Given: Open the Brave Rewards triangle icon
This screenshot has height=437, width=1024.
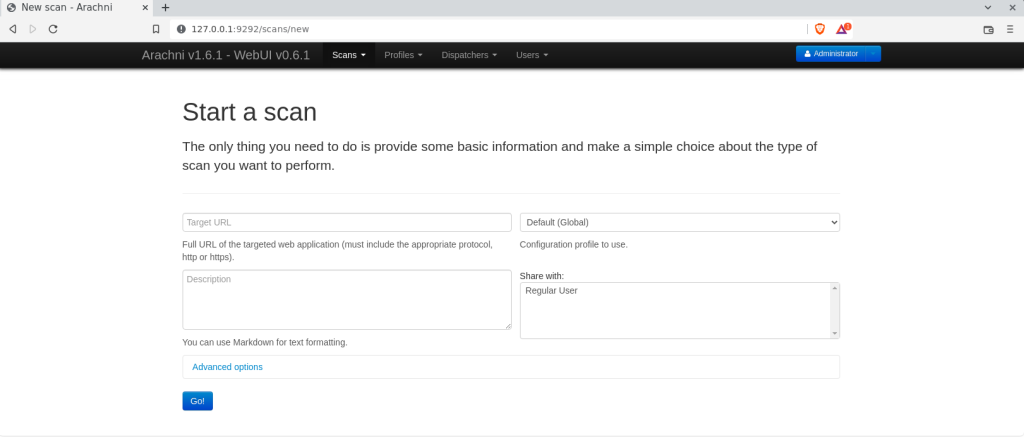Looking at the screenshot, I should (842, 29).
